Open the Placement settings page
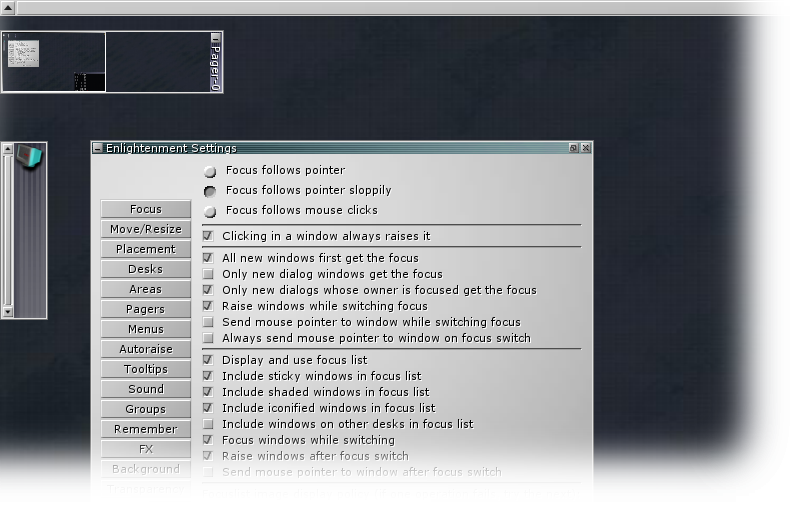Screen dimensions: 800x525 (x=146, y=249)
